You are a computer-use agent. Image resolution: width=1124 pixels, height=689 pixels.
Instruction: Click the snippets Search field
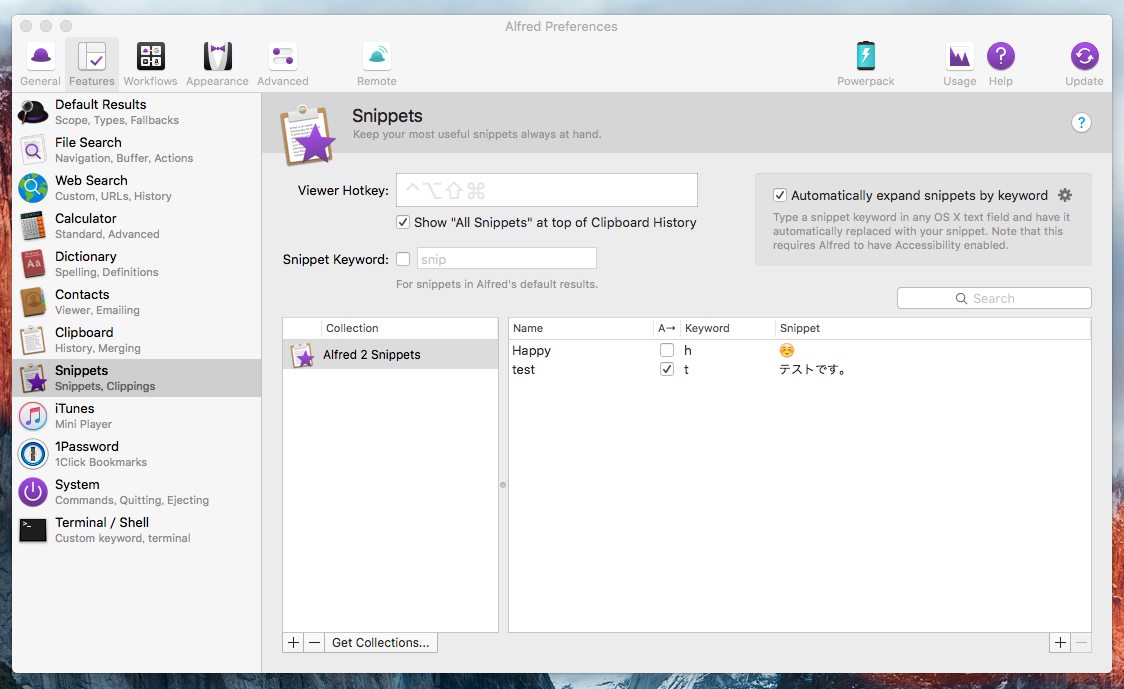point(994,298)
